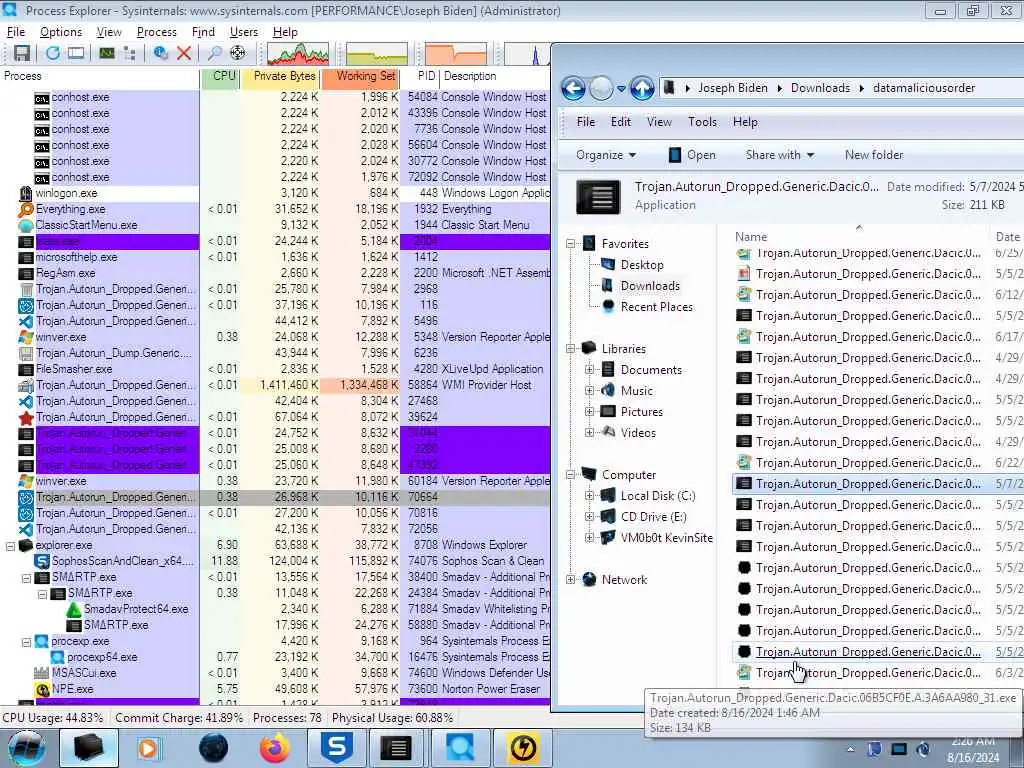
Task: Click the red X Kill Process icon
Action: click(184, 53)
